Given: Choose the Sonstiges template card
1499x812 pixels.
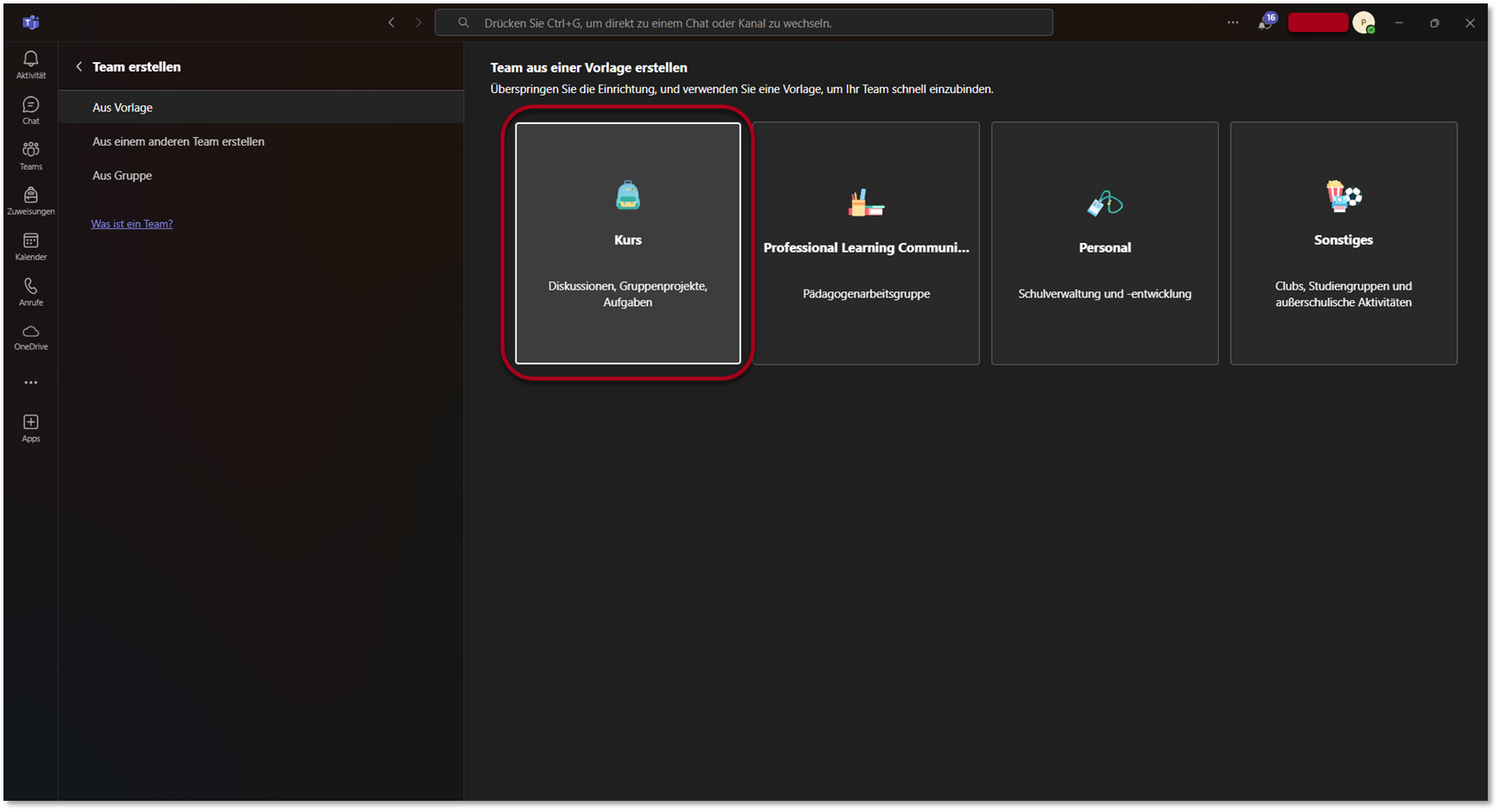Looking at the screenshot, I should 1343,243.
